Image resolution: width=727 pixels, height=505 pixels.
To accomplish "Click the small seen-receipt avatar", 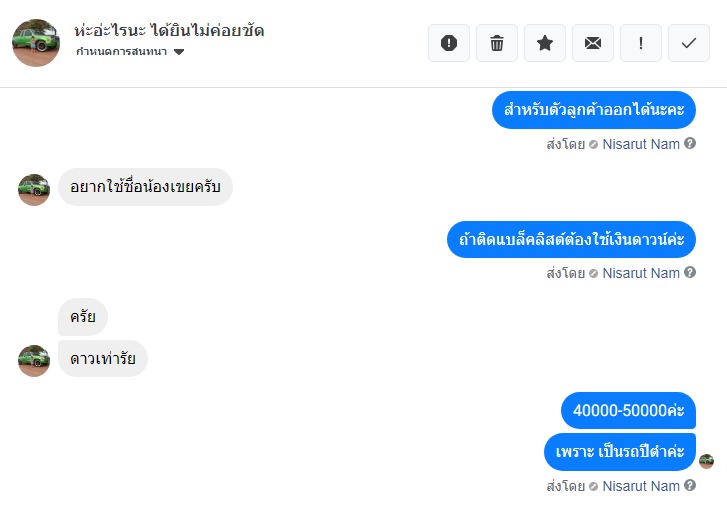I will click(x=706, y=461).
